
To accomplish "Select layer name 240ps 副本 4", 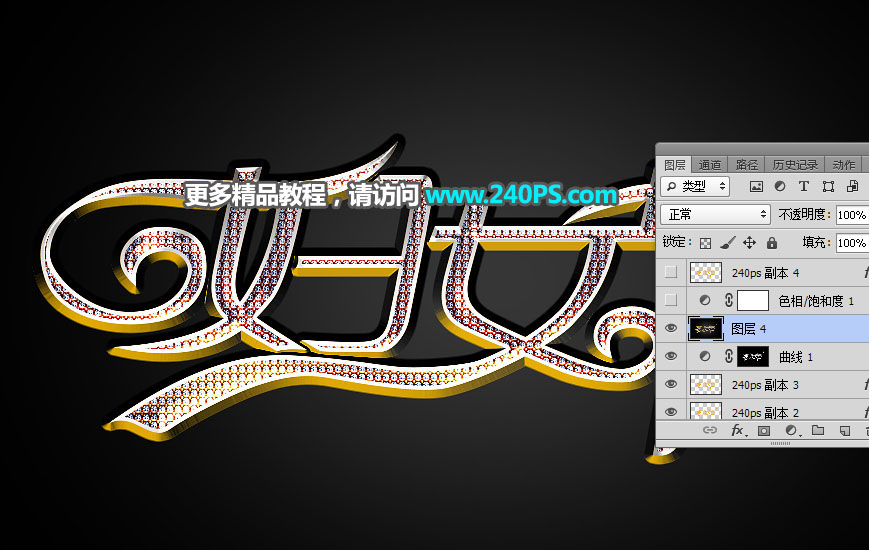I will (765, 273).
